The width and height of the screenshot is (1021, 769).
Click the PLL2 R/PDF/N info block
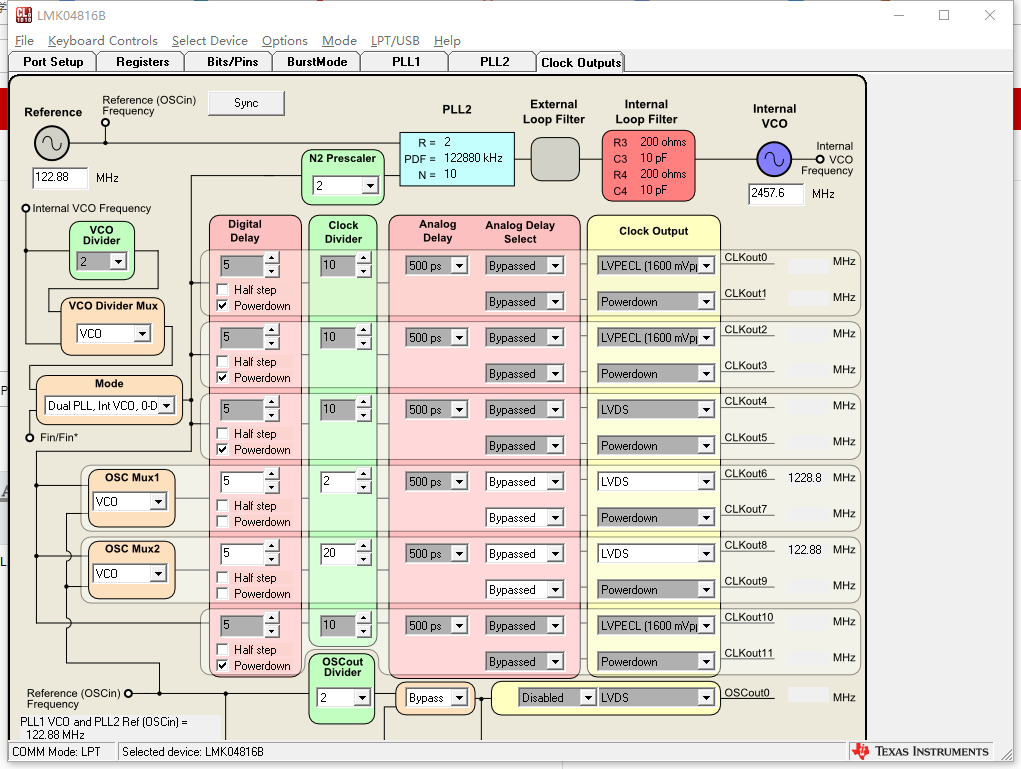pyautogui.click(x=457, y=158)
